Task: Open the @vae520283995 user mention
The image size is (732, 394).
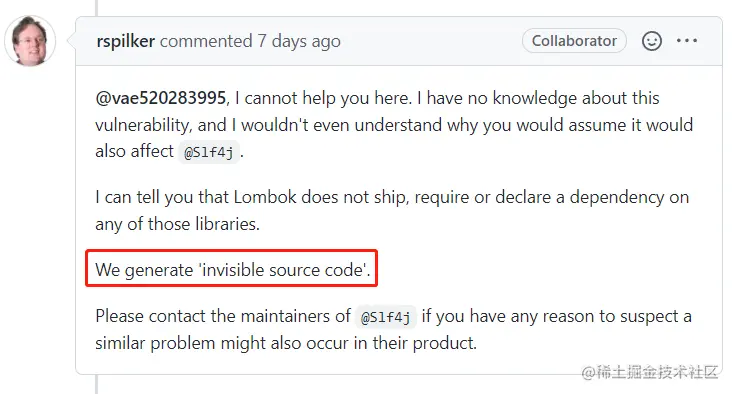Action: point(161,98)
